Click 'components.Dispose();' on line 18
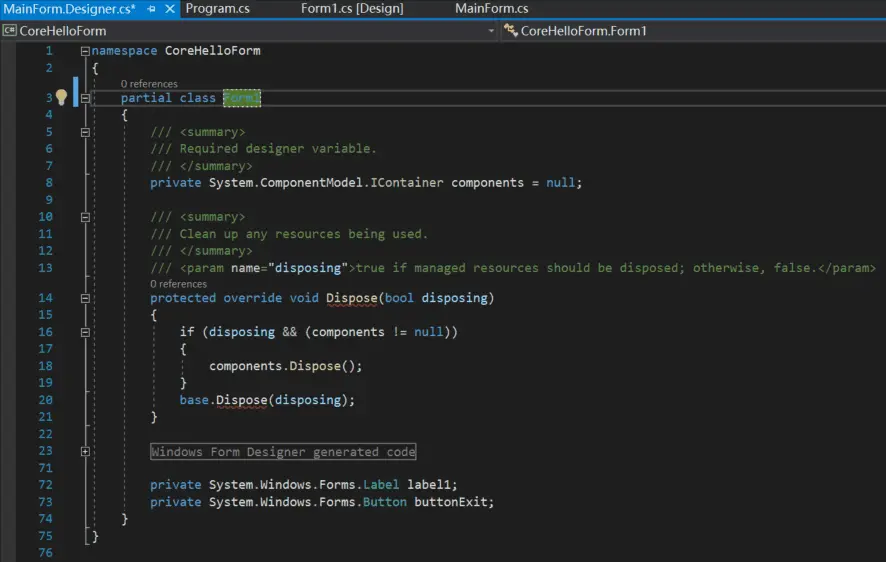The image size is (886, 562). (x=285, y=365)
